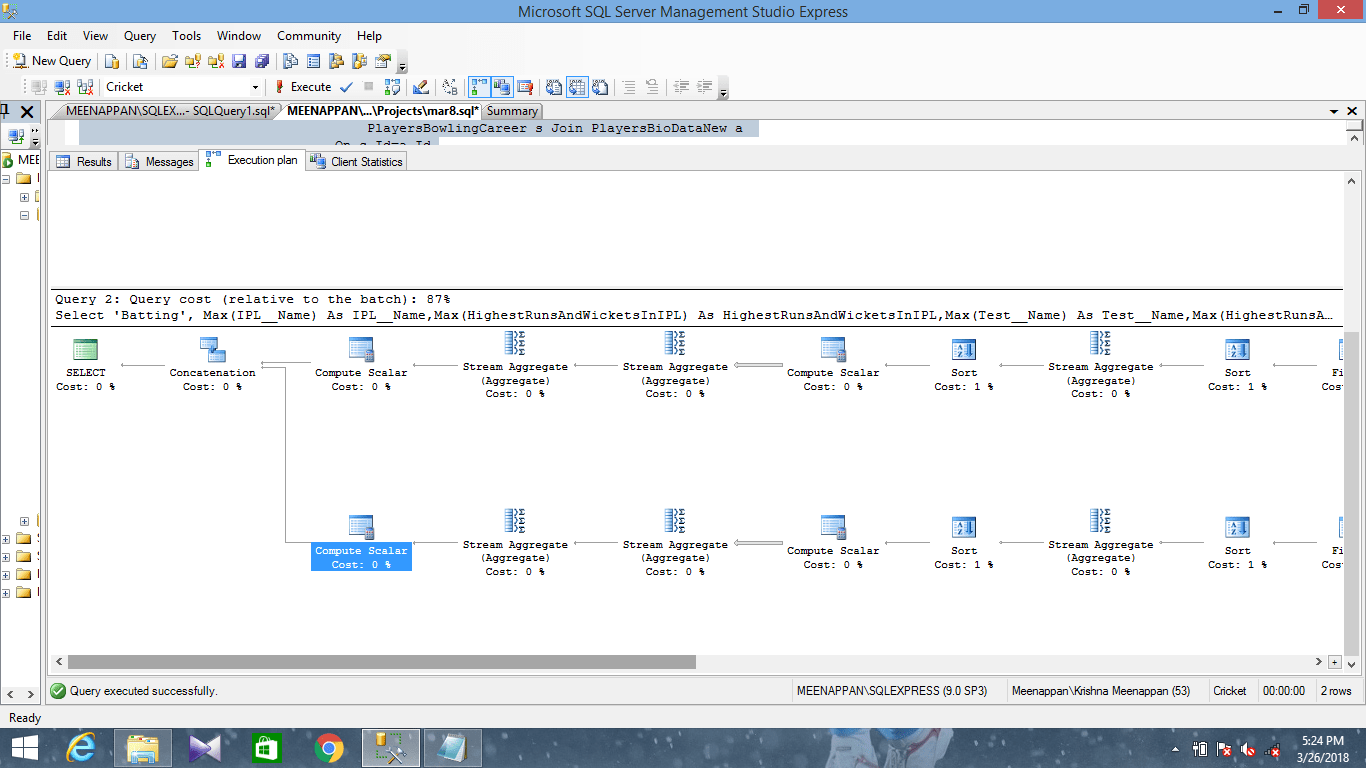Click the Decrease Indent icon
The height and width of the screenshot is (768, 1366).
pyautogui.click(x=681, y=87)
